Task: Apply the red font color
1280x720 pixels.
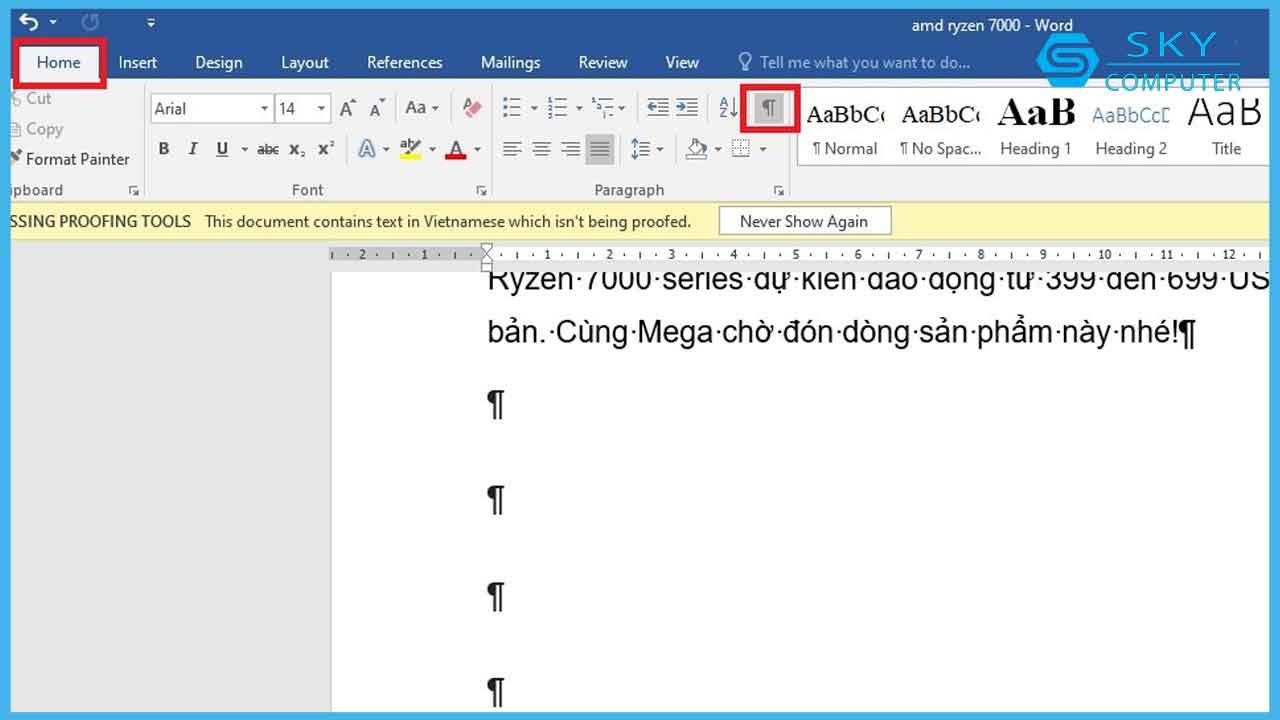Action: (457, 149)
